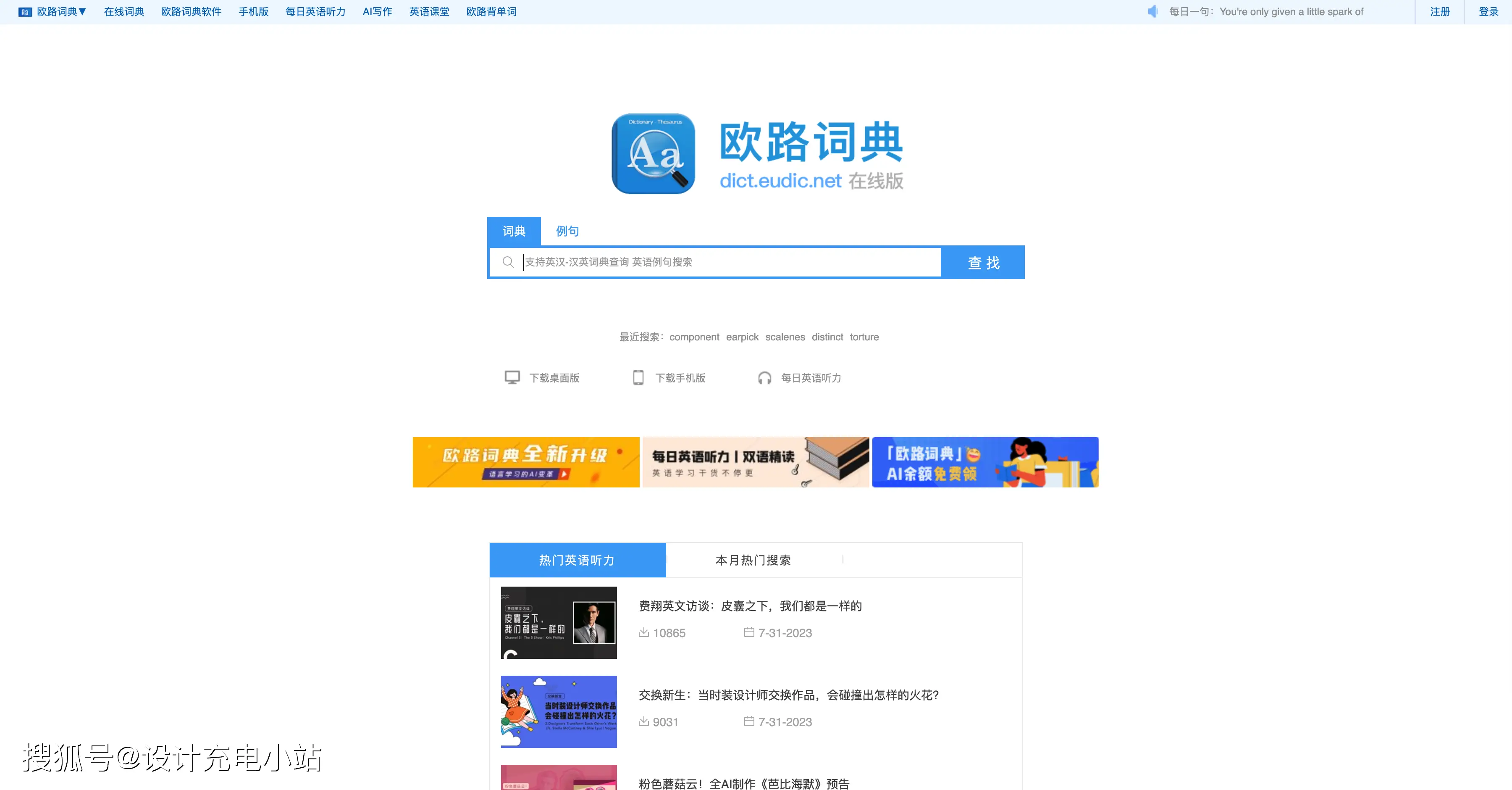The height and width of the screenshot is (790, 1512).
Task: Open 每日英语听力 in the top navigation
Action: click(x=315, y=12)
